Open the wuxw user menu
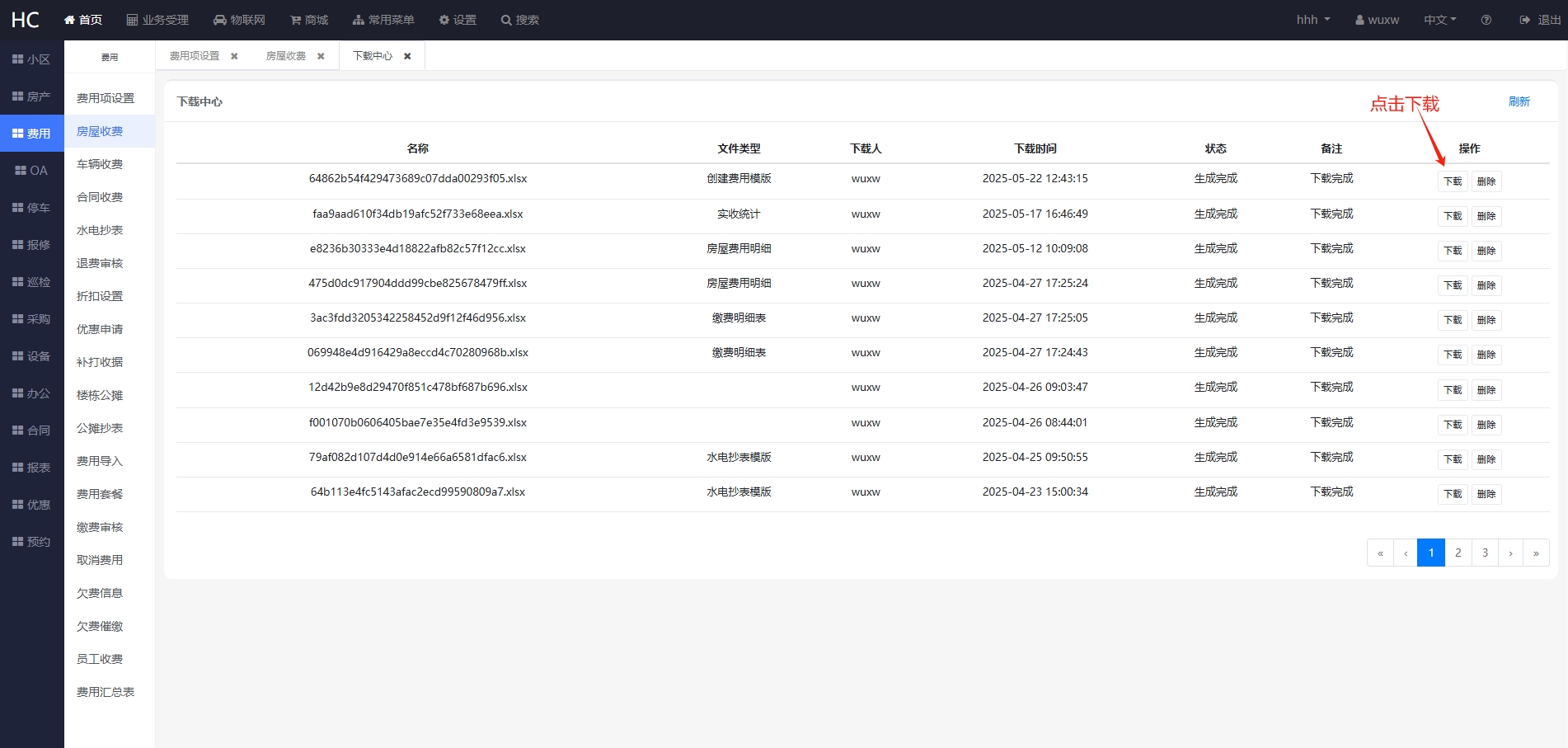The image size is (1568, 748). 1377,20
